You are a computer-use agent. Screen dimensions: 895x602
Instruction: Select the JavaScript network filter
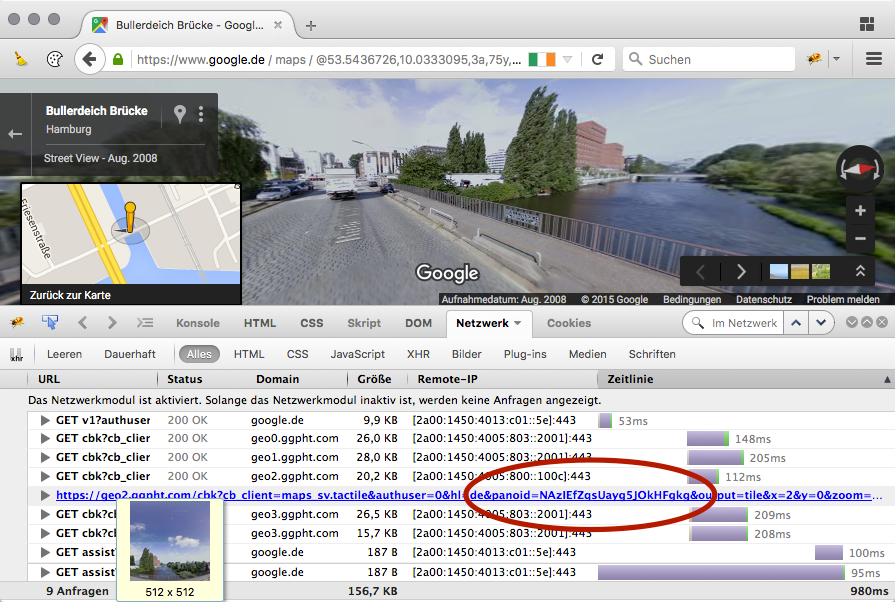[x=357, y=354]
